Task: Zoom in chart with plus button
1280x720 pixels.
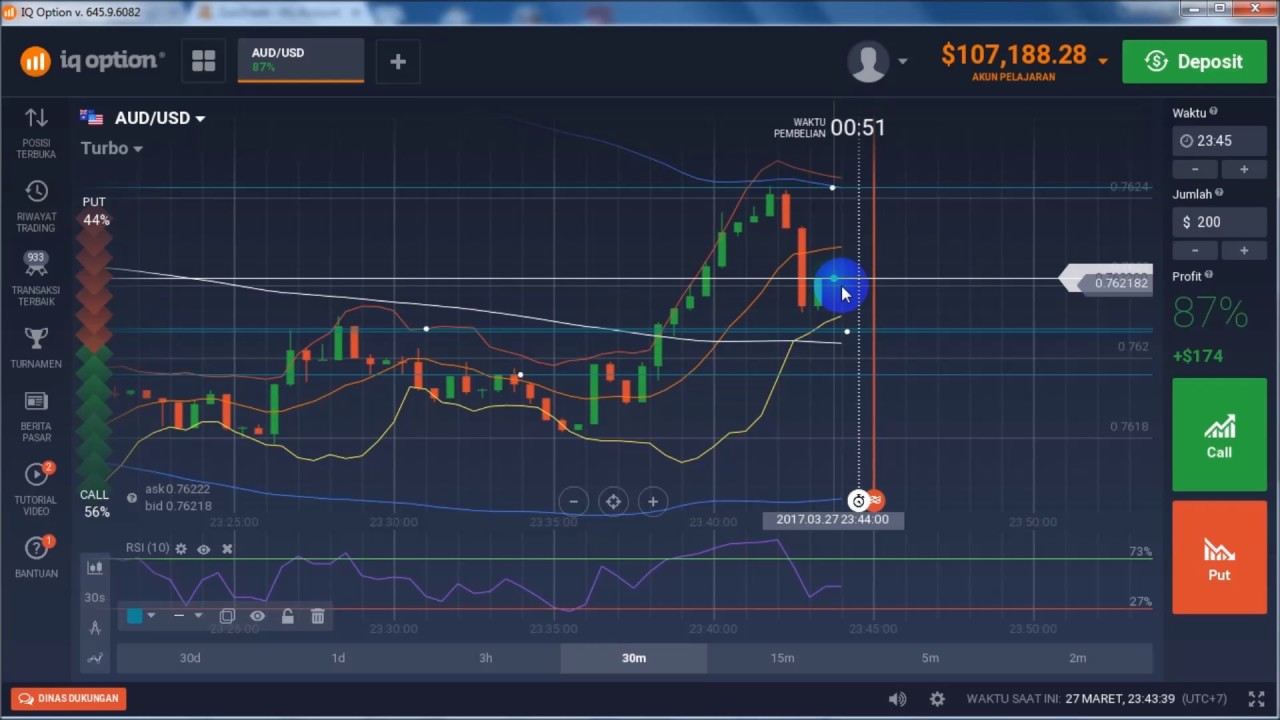Action: tap(652, 501)
